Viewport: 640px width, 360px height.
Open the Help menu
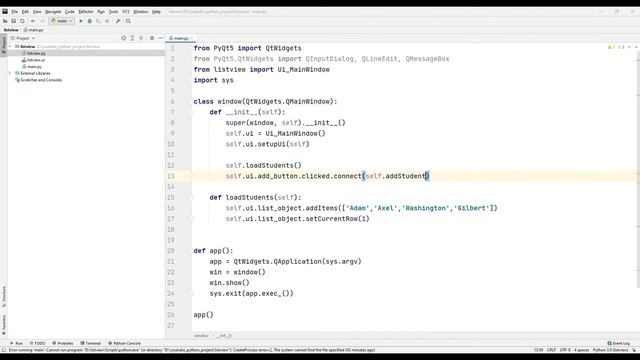[156, 12]
